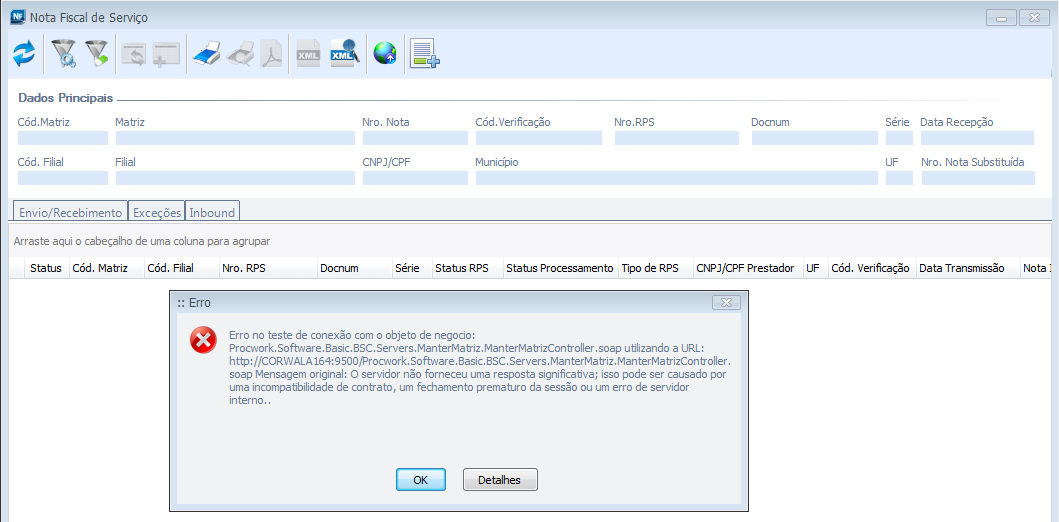Open the XML search magnifier icon
Image resolution: width=1059 pixels, height=522 pixels.
coord(344,53)
